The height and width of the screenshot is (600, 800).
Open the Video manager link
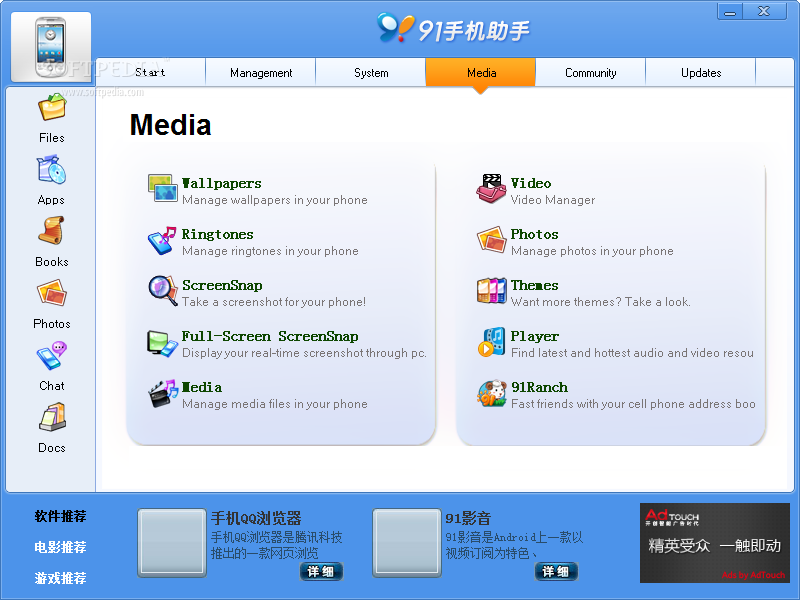531,183
